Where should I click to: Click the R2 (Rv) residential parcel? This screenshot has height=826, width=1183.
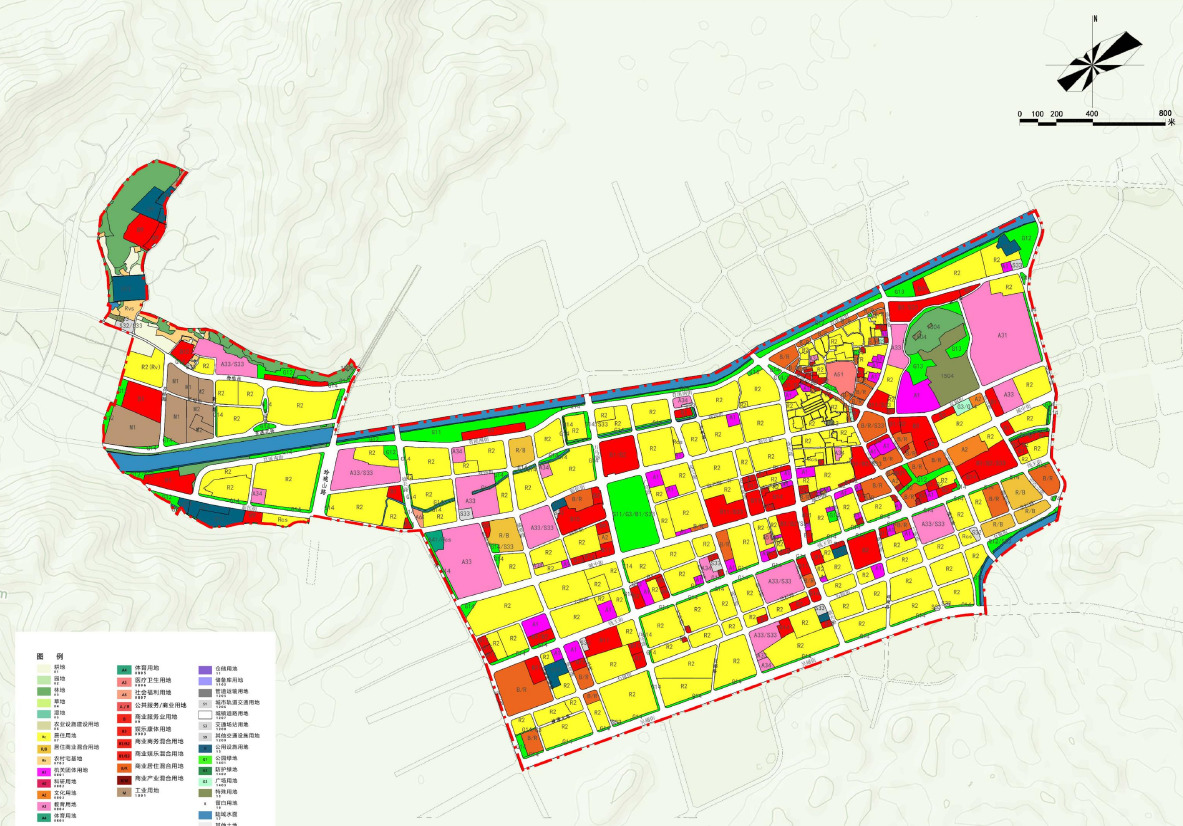(150, 367)
